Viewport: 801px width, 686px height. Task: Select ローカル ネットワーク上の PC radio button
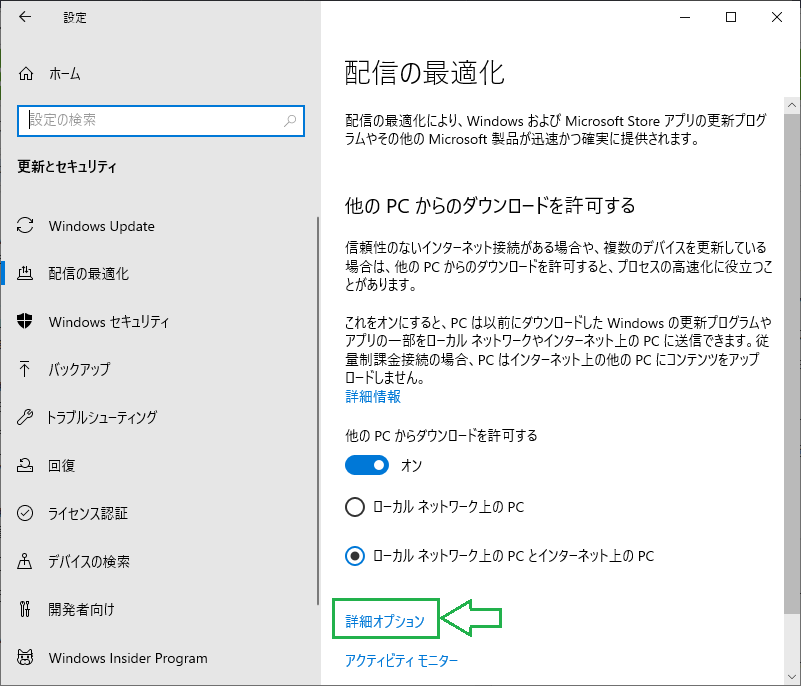pos(355,507)
